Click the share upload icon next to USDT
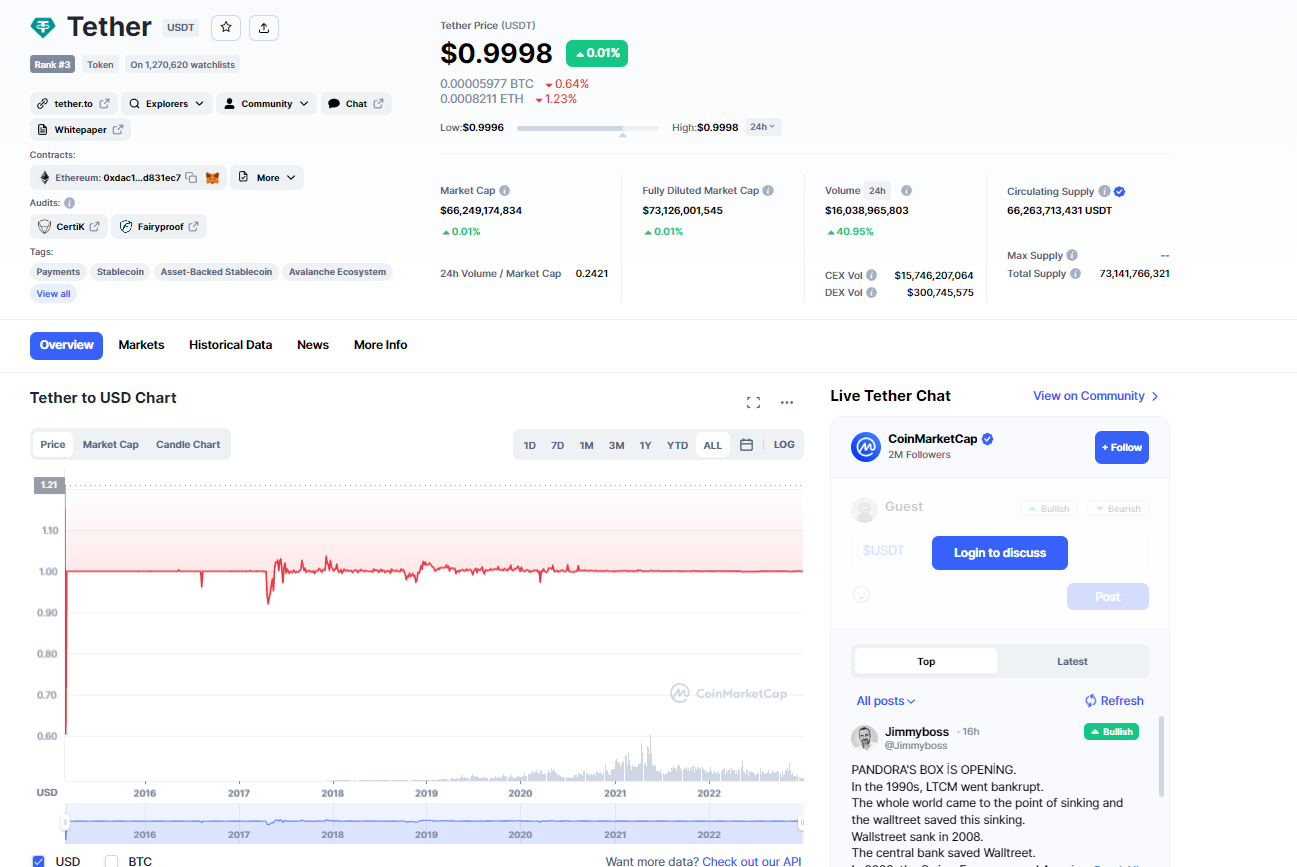Image resolution: width=1297 pixels, height=867 pixels. [x=264, y=28]
